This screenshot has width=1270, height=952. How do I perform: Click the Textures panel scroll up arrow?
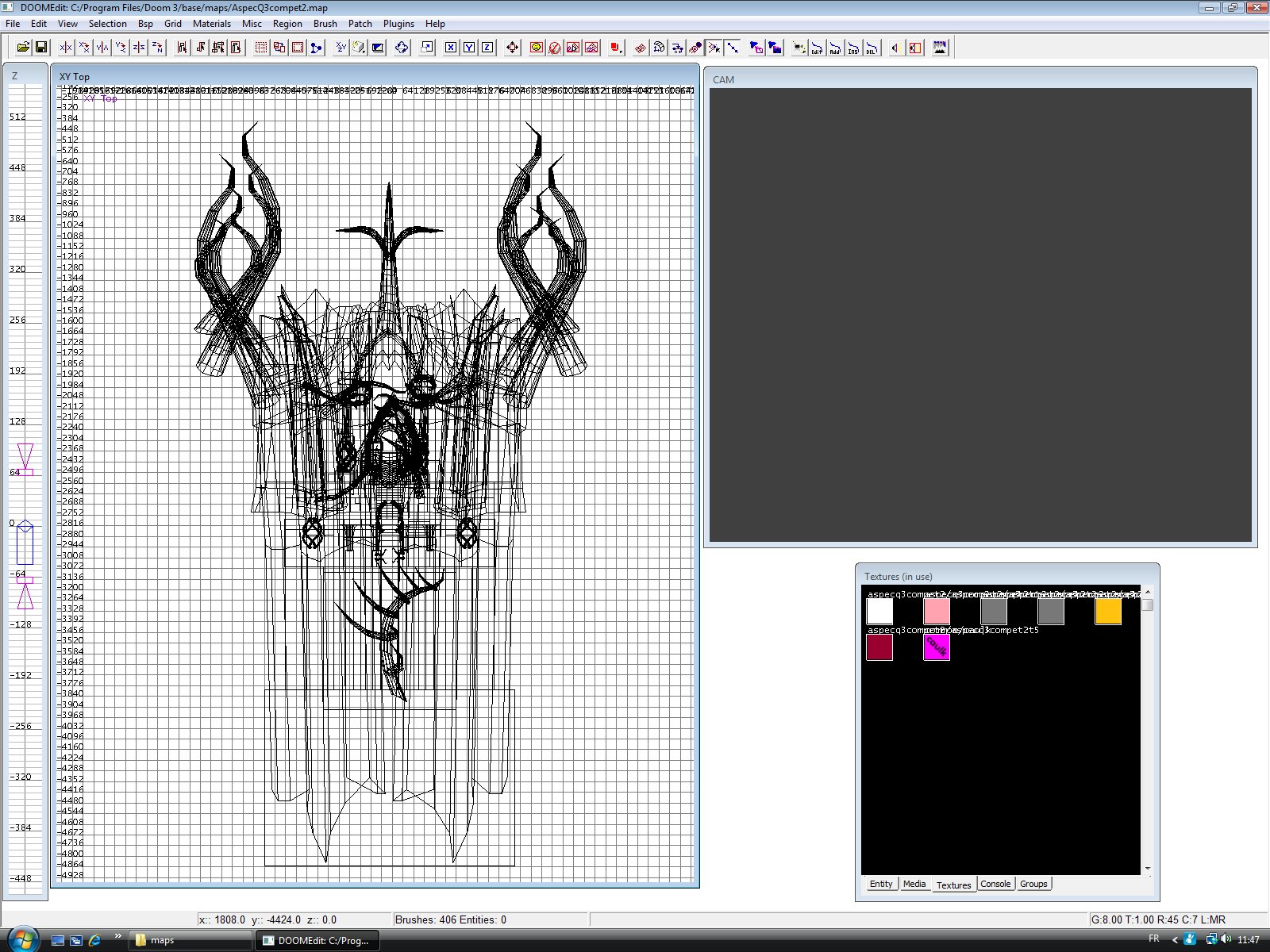pyautogui.click(x=1148, y=593)
